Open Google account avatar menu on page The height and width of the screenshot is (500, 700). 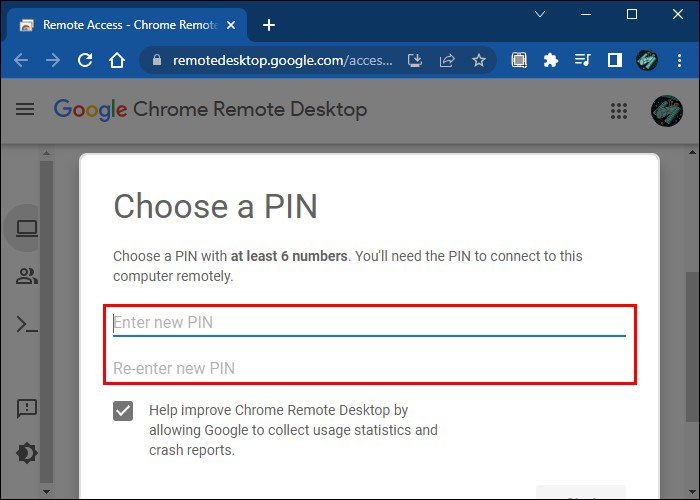pyautogui.click(x=666, y=110)
